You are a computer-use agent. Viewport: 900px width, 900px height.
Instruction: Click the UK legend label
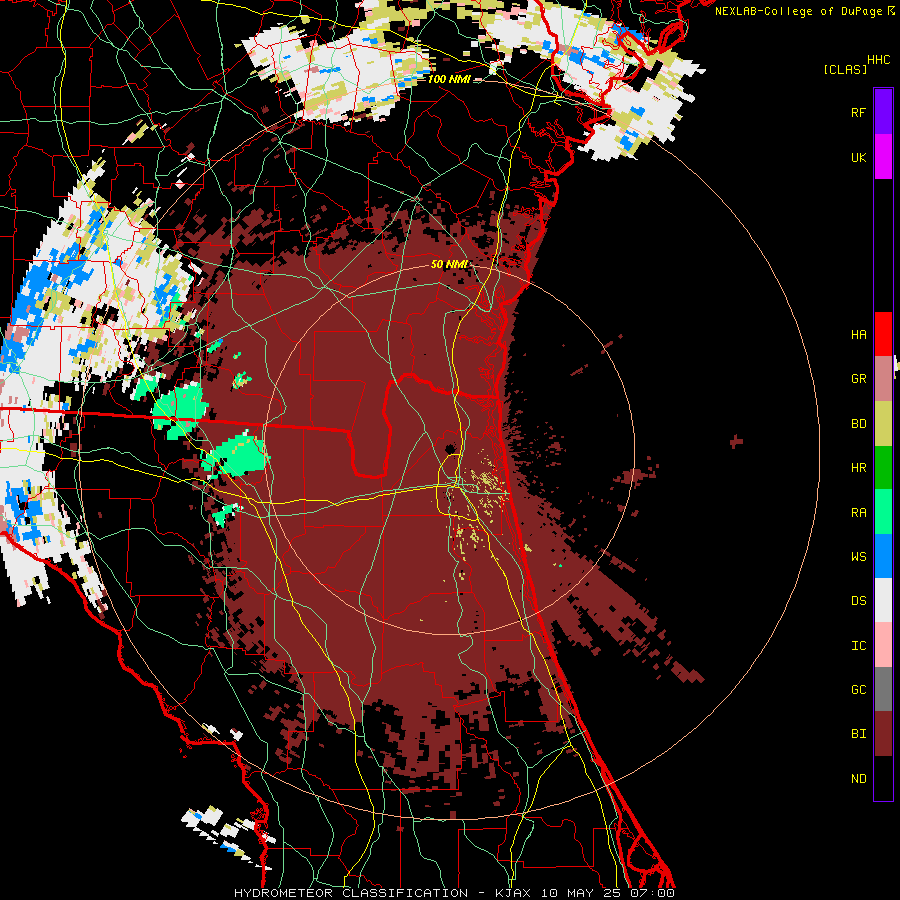[x=858, y=157]
